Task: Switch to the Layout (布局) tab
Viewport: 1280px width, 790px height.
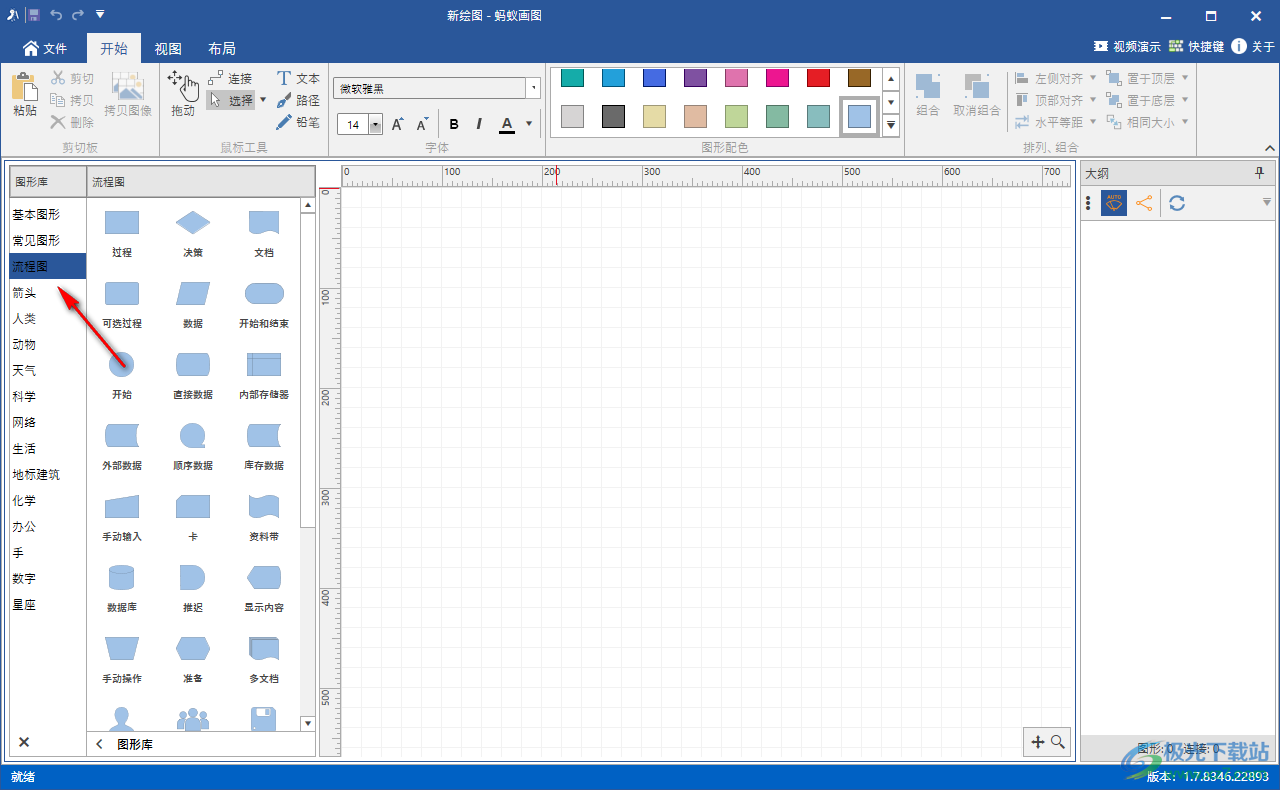Action: (222, 48)
